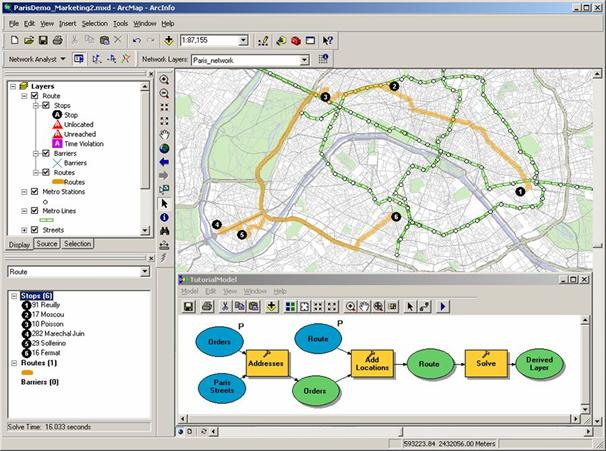This screenshot has width=606, height=451.
Task: Show the Network Analyst window icon
Action: click(79, 59)
